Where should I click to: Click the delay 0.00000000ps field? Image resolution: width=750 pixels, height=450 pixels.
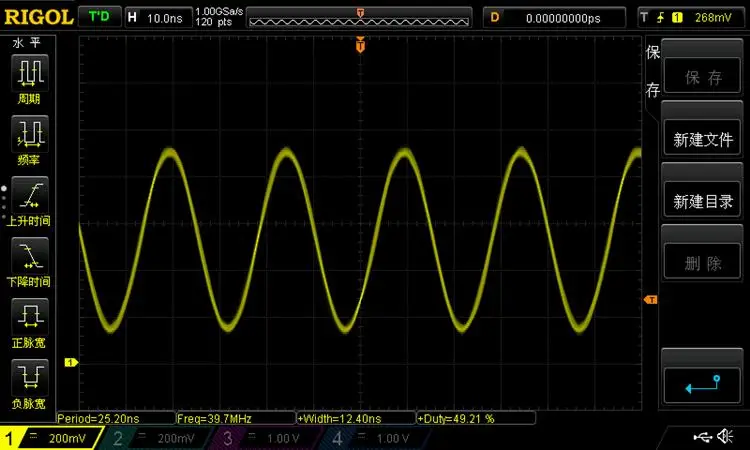[554, 18]
